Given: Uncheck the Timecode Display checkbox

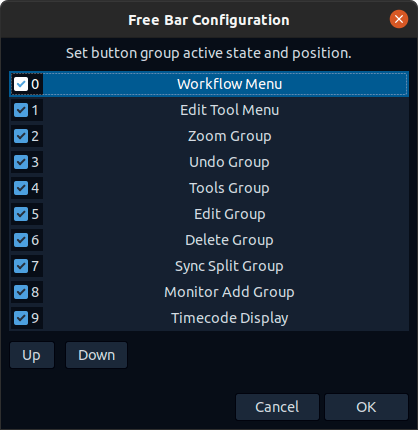Looking at the screenshot, I should pos(21,318).
